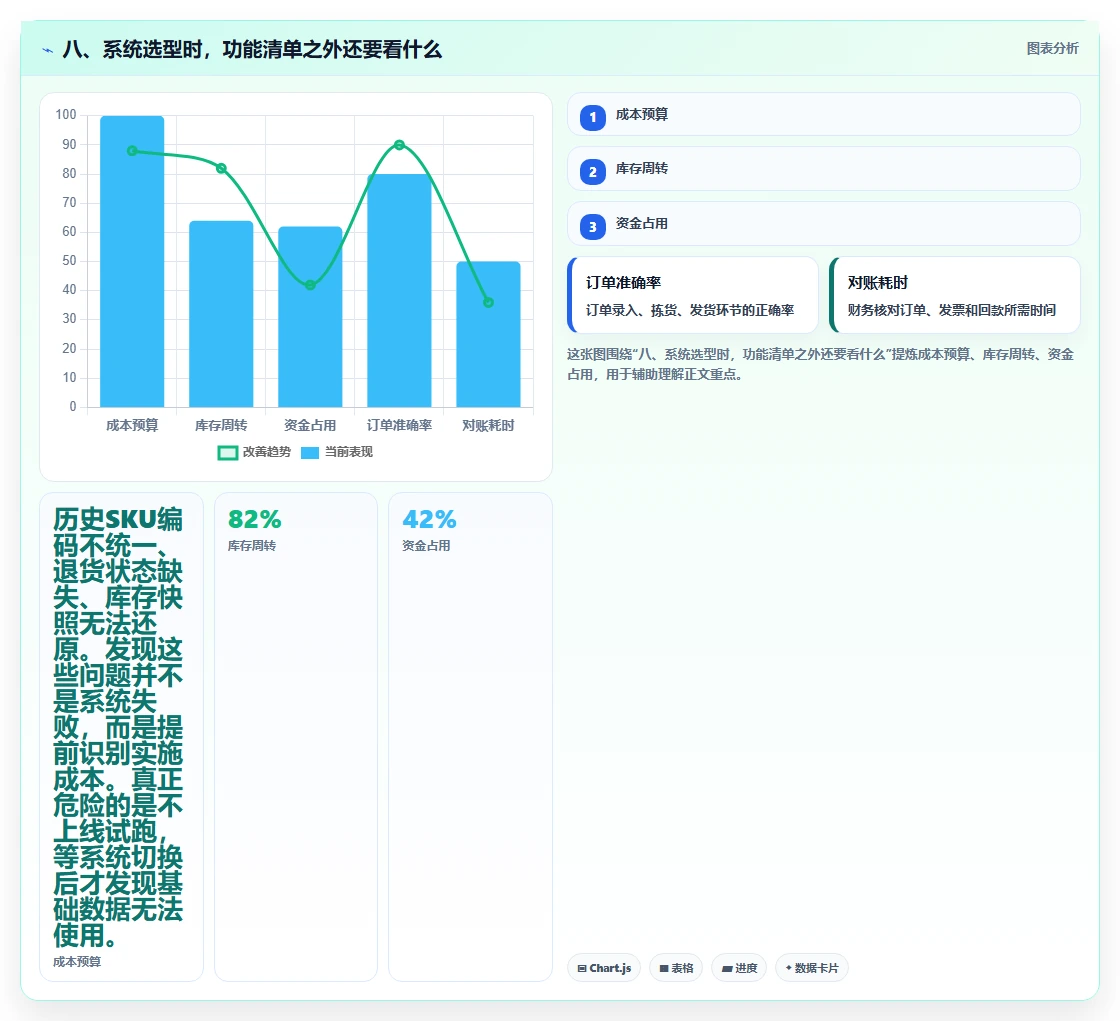
Task: Click the lightning icon beside section title
Action: (48, 51)
